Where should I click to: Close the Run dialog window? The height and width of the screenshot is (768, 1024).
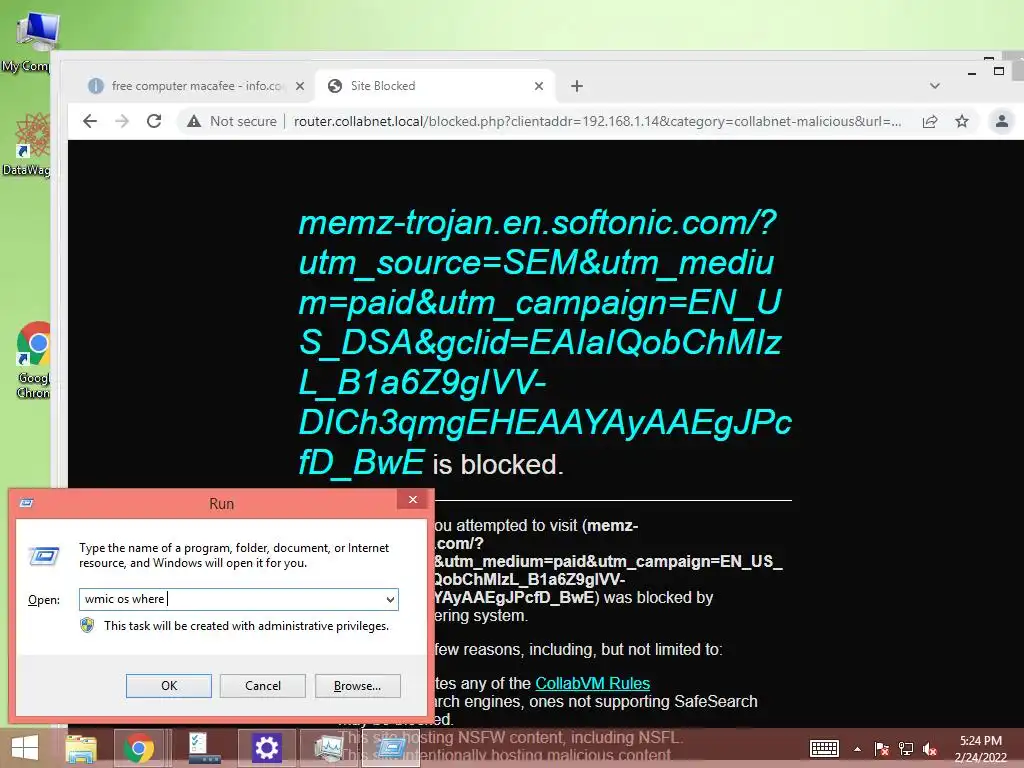click(x=413, y=500)
